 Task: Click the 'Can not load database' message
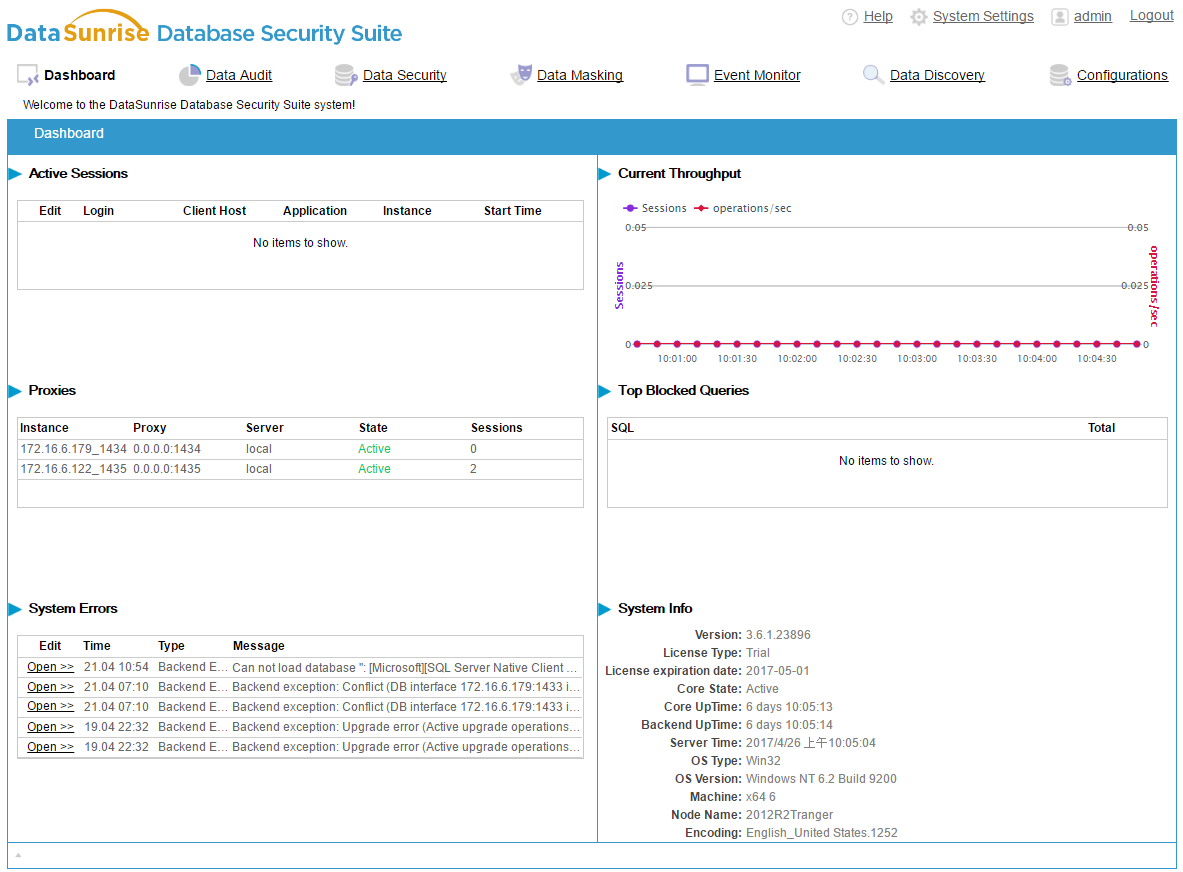click(x=405, y=668)
